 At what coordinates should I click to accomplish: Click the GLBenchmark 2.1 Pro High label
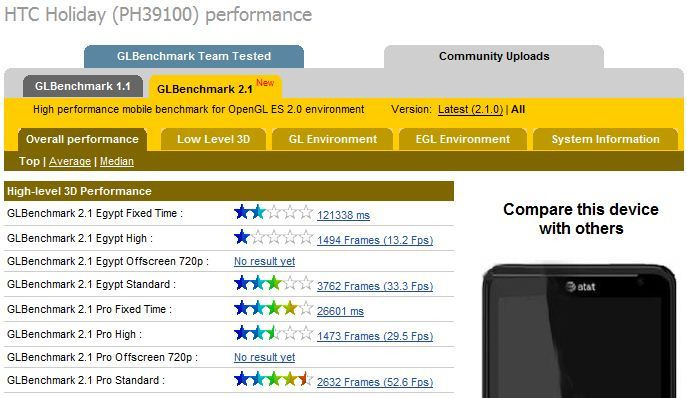click(x=74, y=334)
